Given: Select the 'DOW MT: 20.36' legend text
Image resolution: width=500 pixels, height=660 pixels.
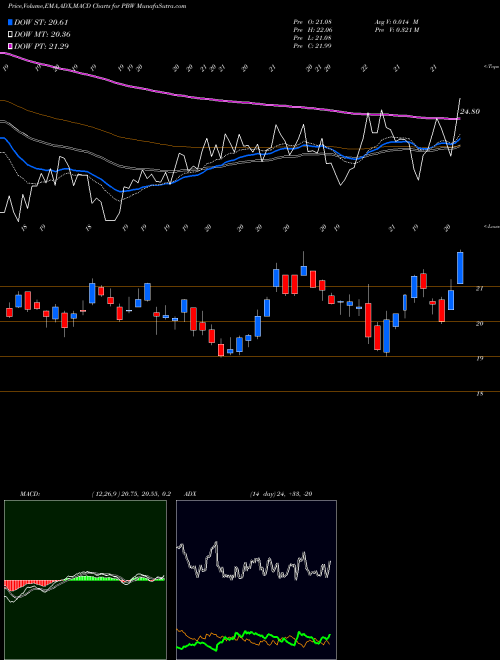Looking at the screenshot, I should point(42,35).
